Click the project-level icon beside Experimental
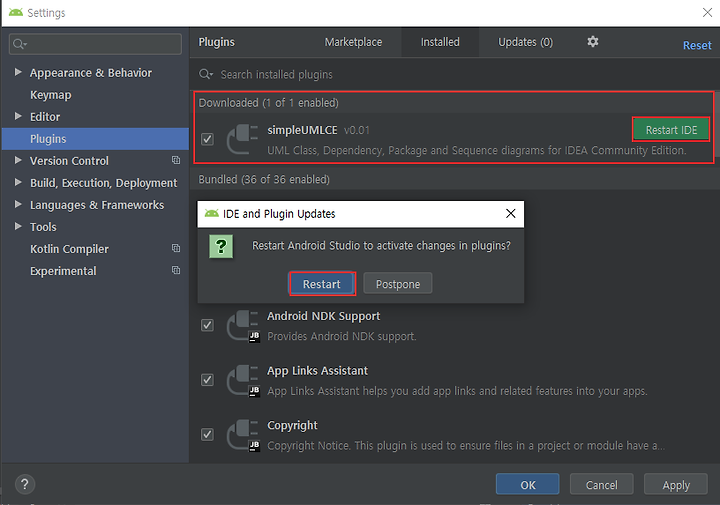720x505 pixels. (x=176, y=270)
